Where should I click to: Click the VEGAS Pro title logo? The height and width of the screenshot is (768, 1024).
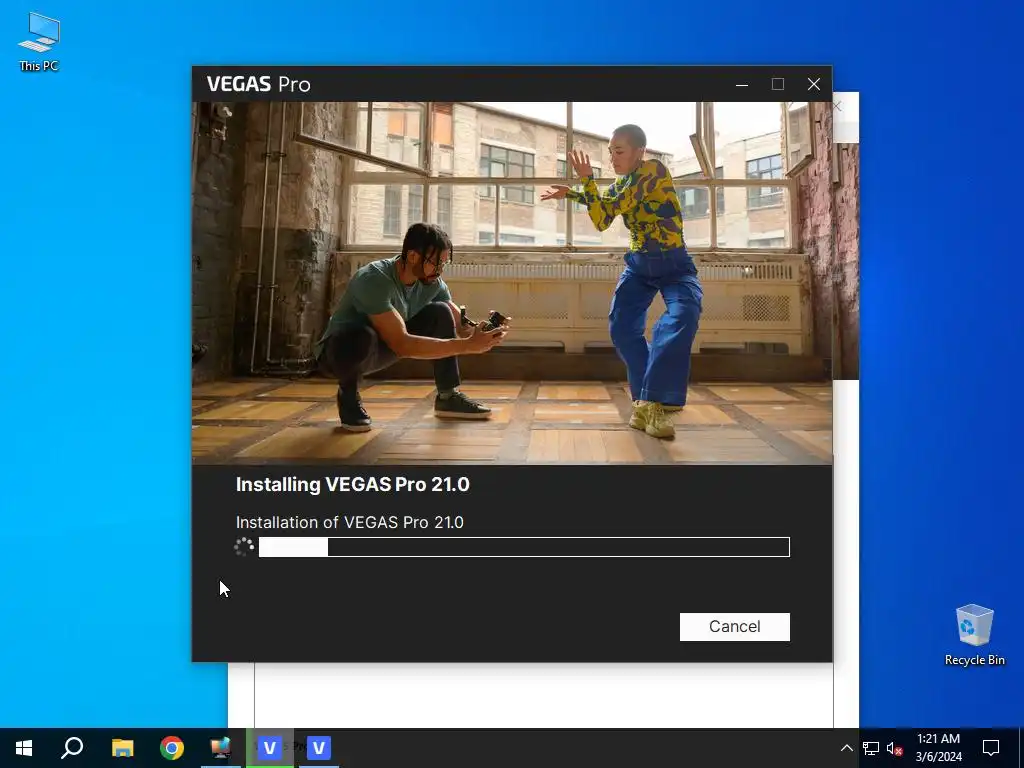click(259, 84)
